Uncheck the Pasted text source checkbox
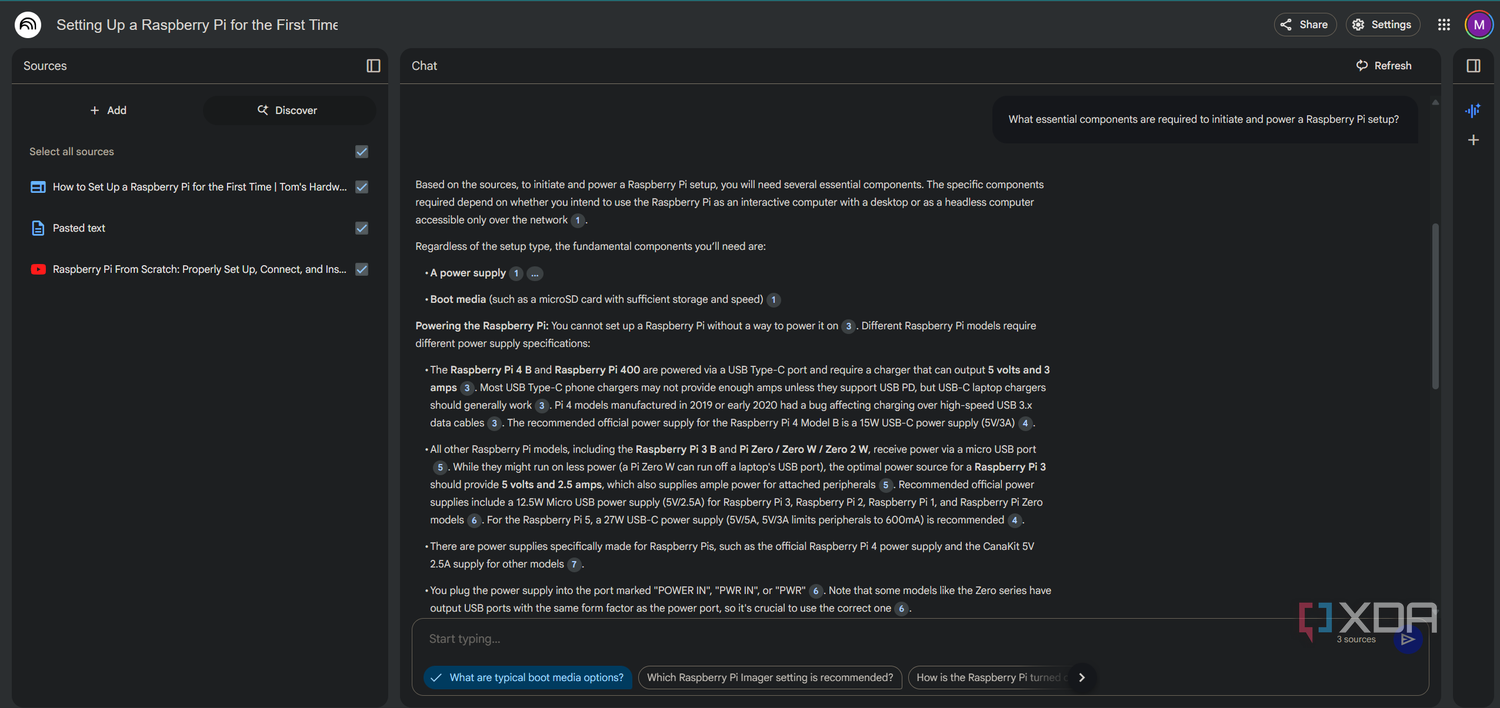Screen dimensions: 1500x708 click(362, 228)
